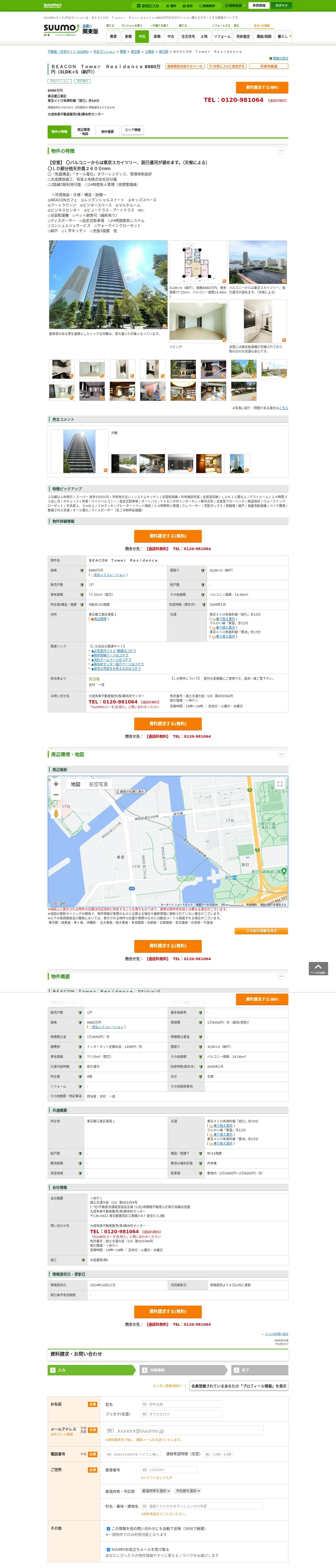Zoom out on the map
336x1568 pixels.
56,794
